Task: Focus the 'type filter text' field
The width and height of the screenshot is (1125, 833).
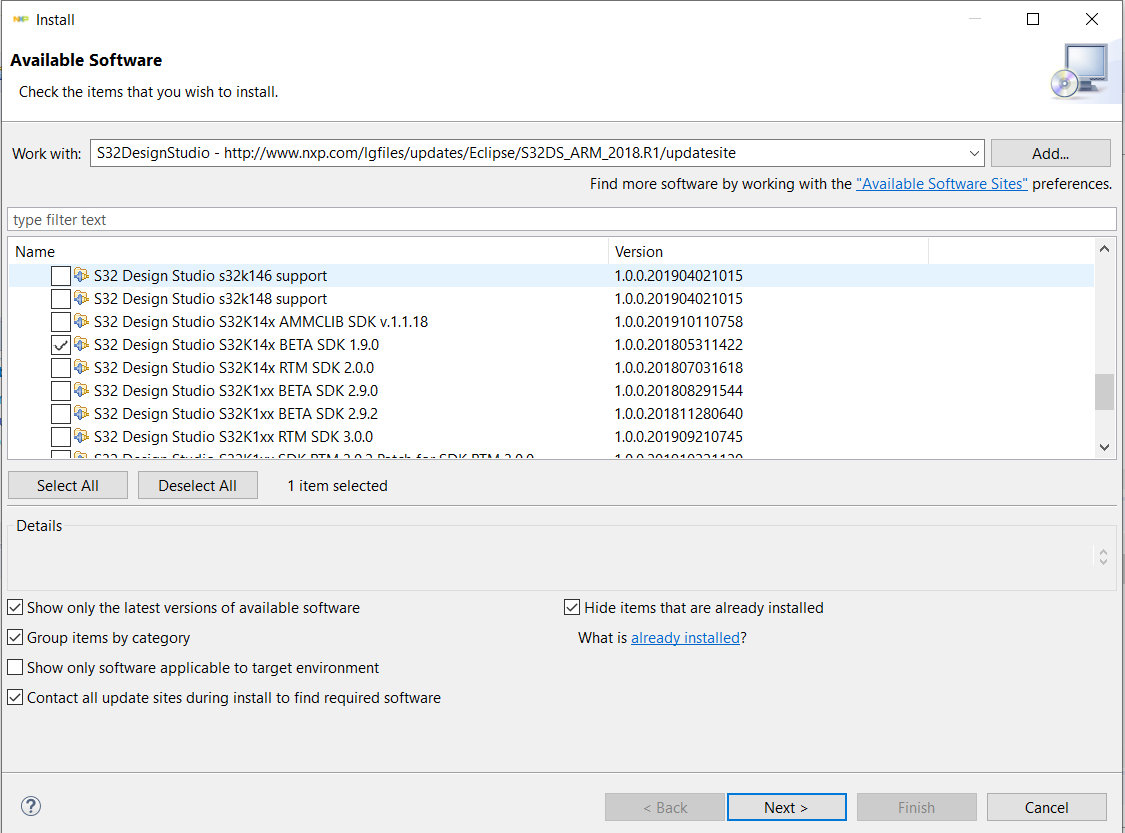Action: pyautogui.click(x=561, y=219)
